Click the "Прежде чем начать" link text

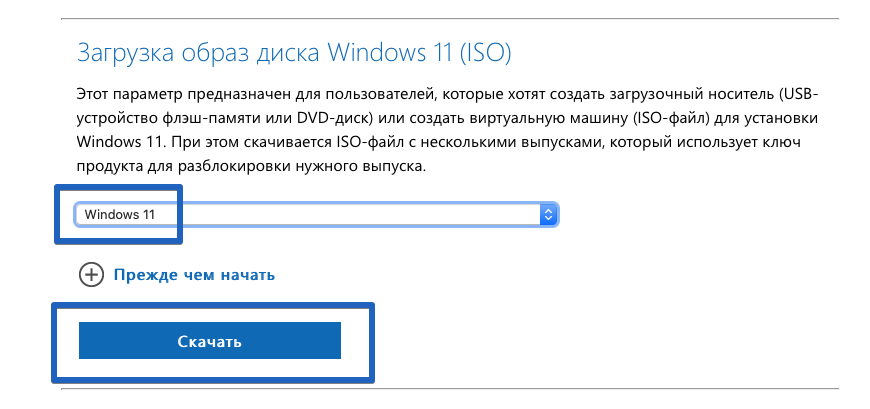pos(194,275)
